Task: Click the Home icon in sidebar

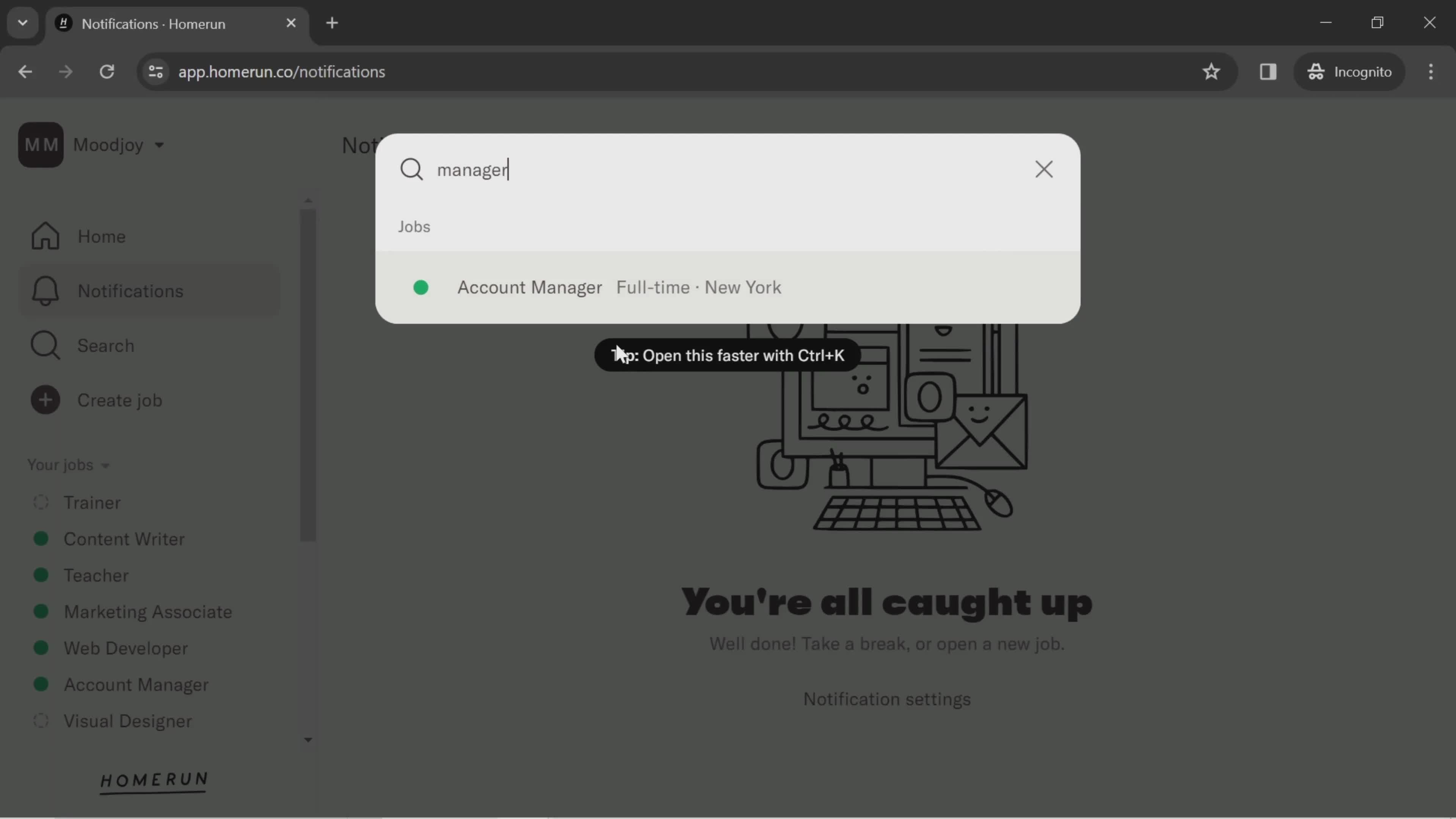Action: coord(46,235)
